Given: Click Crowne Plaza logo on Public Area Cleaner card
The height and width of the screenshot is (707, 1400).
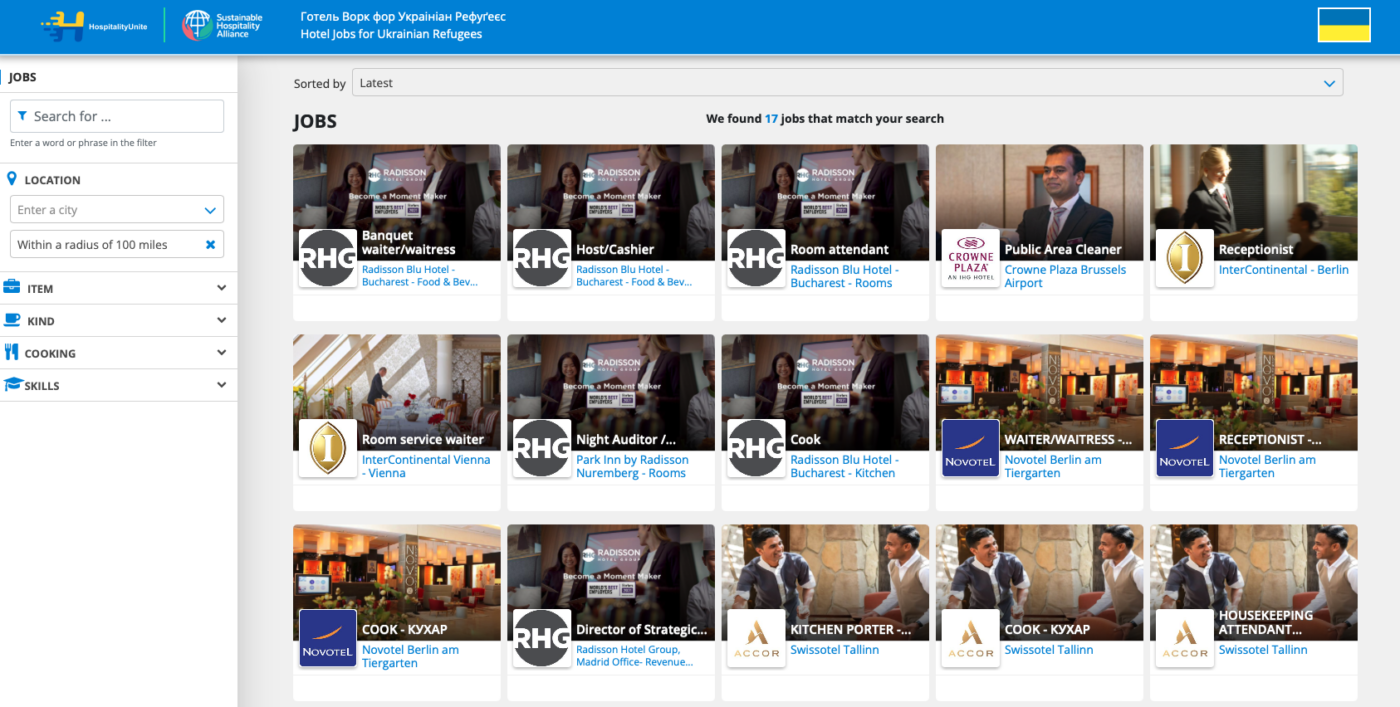Looking at the screenshot, I should (x=970, y=259).
